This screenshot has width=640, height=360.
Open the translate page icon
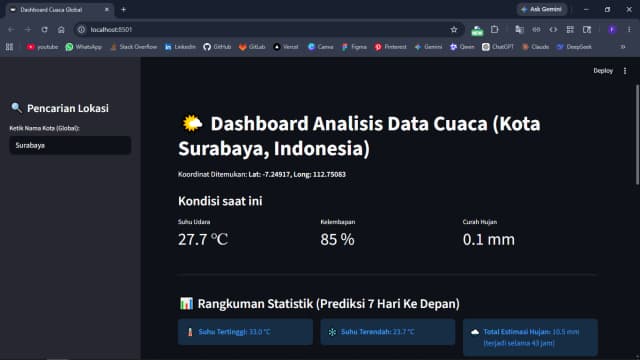coord(519,29)
